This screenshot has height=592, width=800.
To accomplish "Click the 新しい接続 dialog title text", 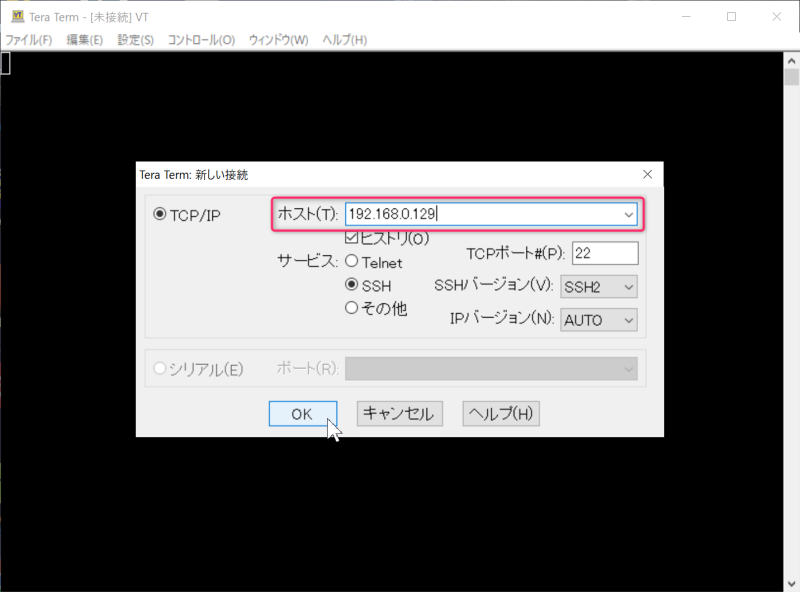I will pos(194,175).
